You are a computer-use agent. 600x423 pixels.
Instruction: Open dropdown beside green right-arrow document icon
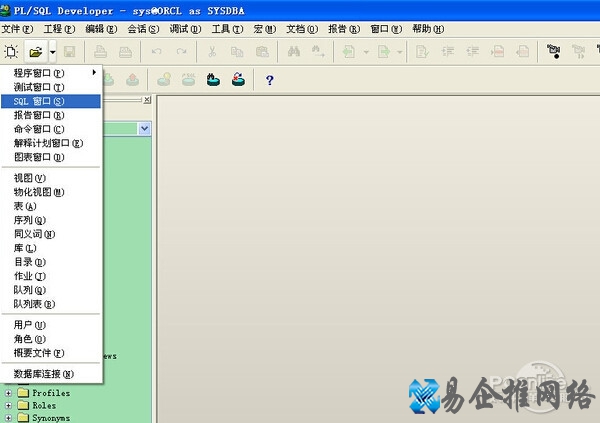tap(399, 52)
